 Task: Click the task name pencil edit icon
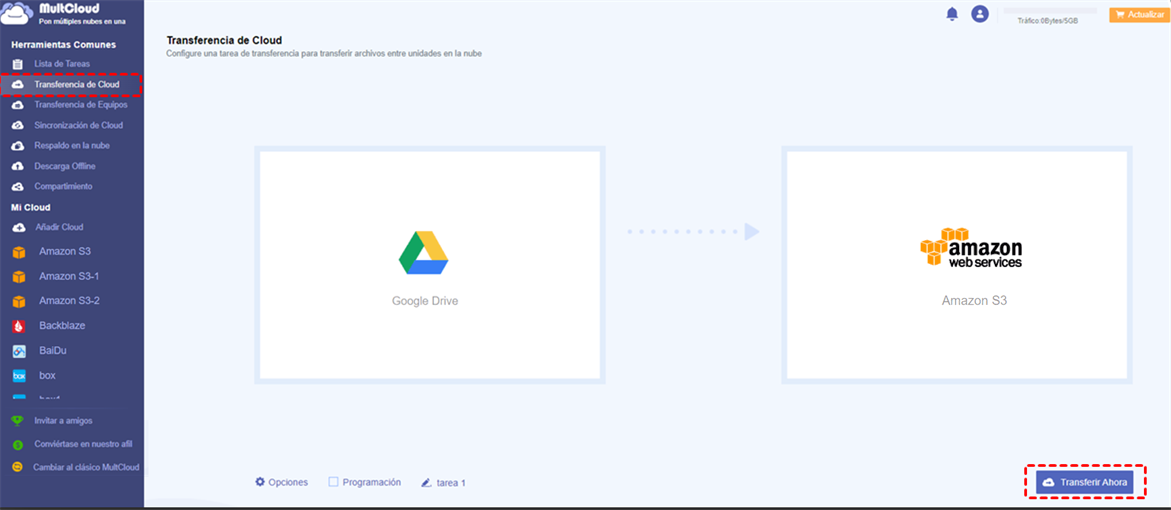[x=426, y=483]
